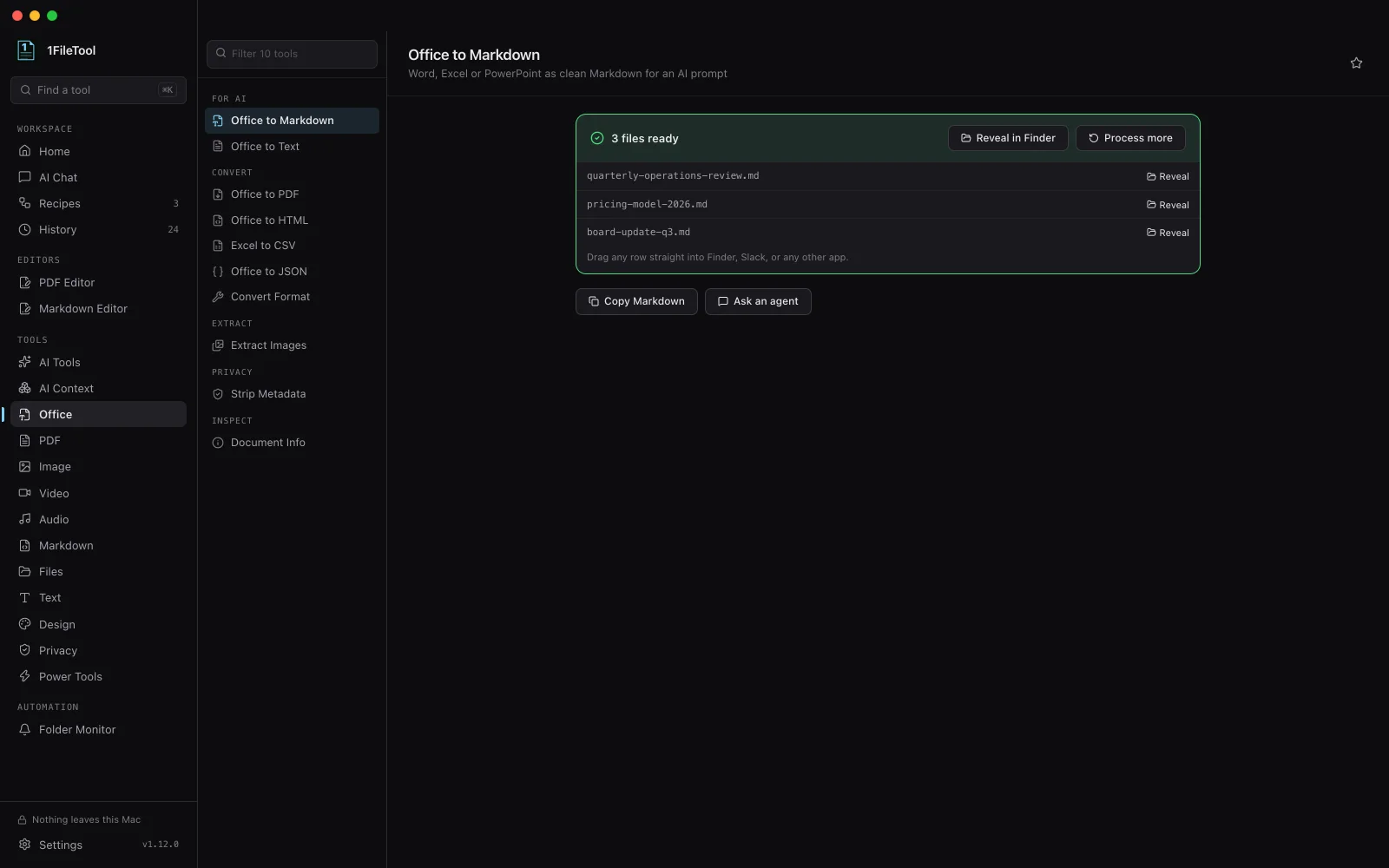The width and height of the screenshot is (1389, 868).
Task: Select the Video tools category
Action: click(98, 493)
